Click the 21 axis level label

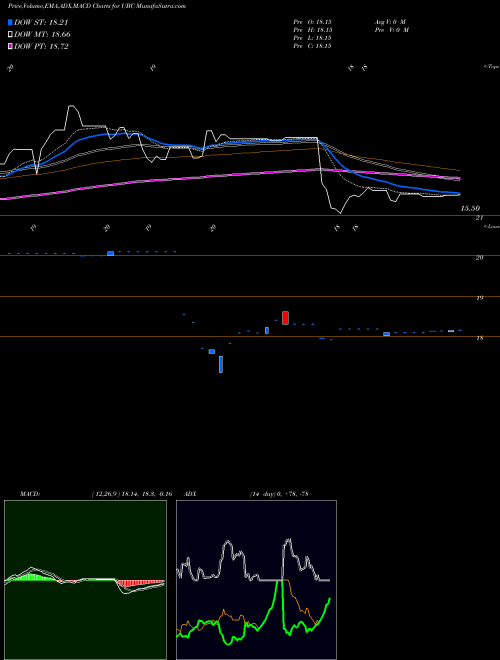tap(479, 218)
